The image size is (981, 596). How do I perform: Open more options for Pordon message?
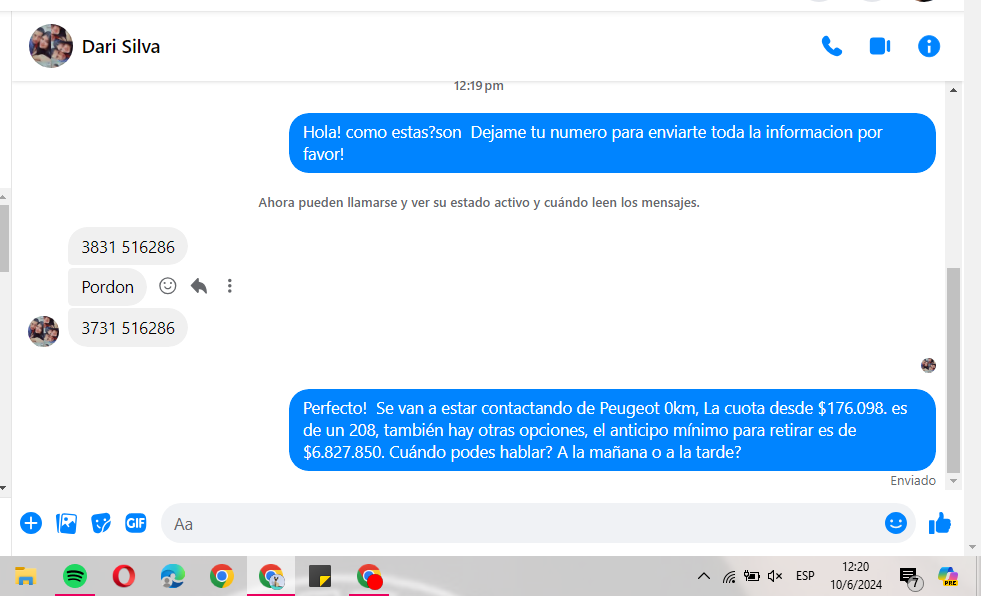[229, 286]
